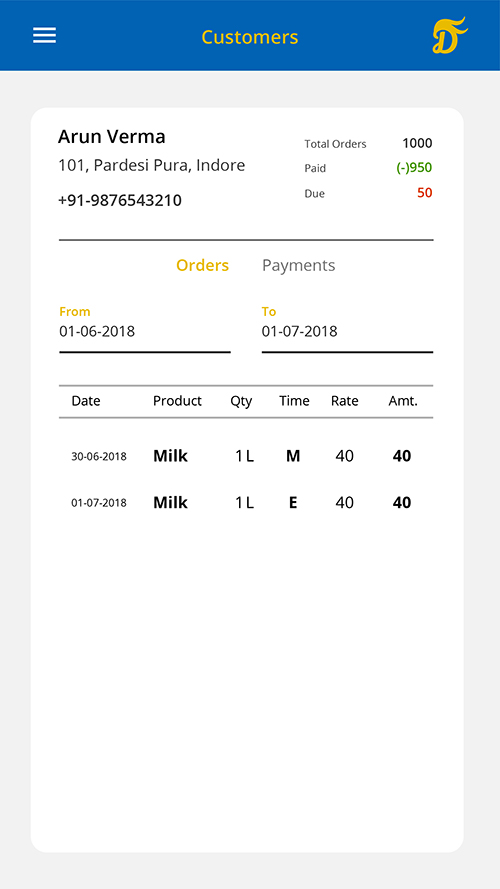Tap customer name Arun Verma
Screen dimensions: 500x889
(112, 137)
